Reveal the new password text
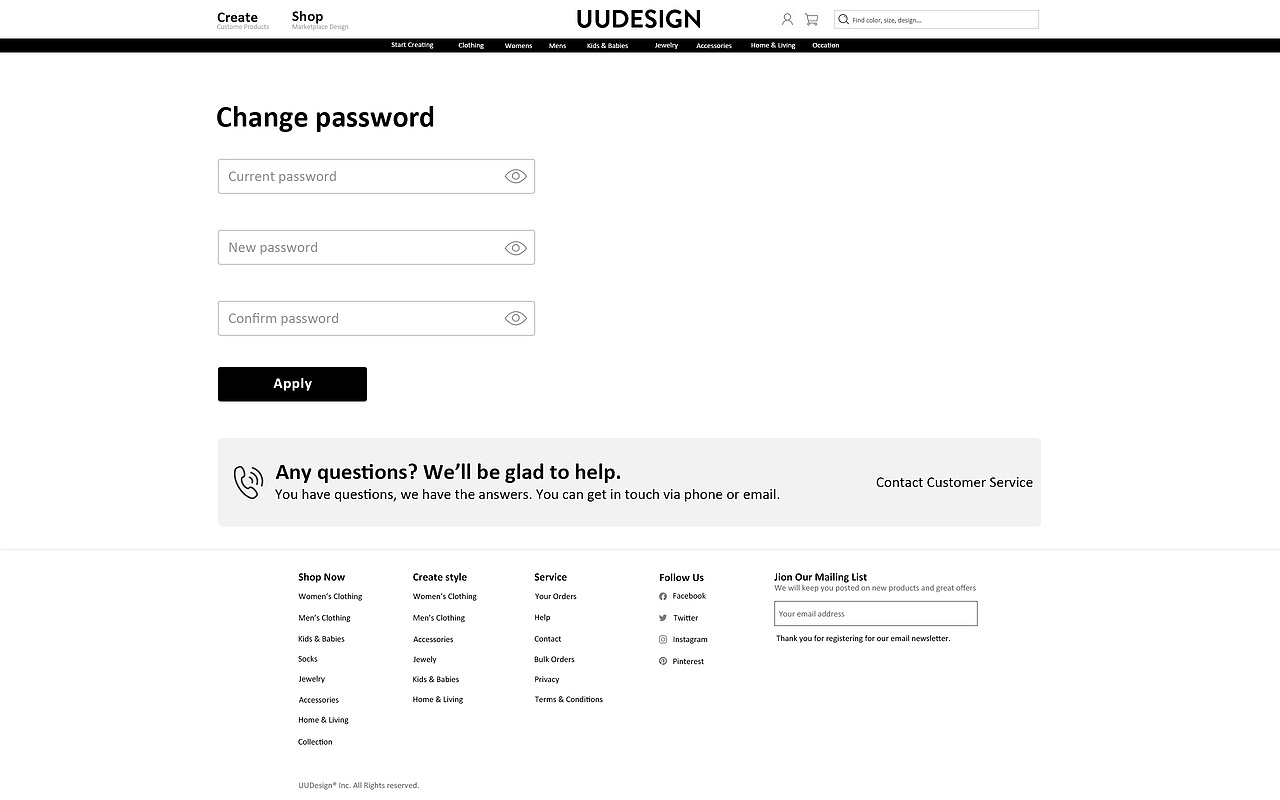This screenshot has height=800, width=1280. pyautogui.click(x=515, y=248)
